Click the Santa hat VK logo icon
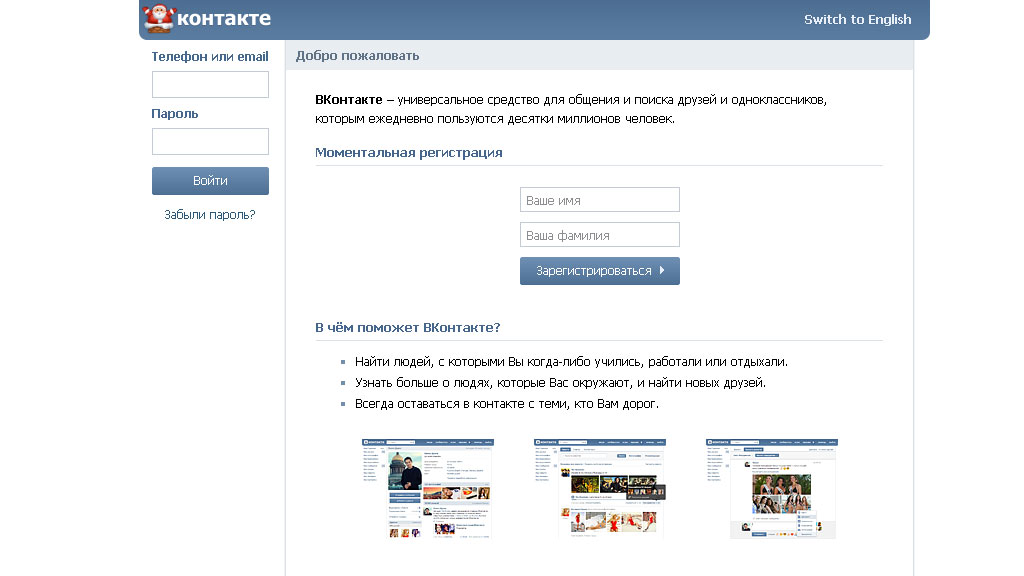Image resolution: width=1024 pixels, height=576 pixels. [x=159, y=18]
